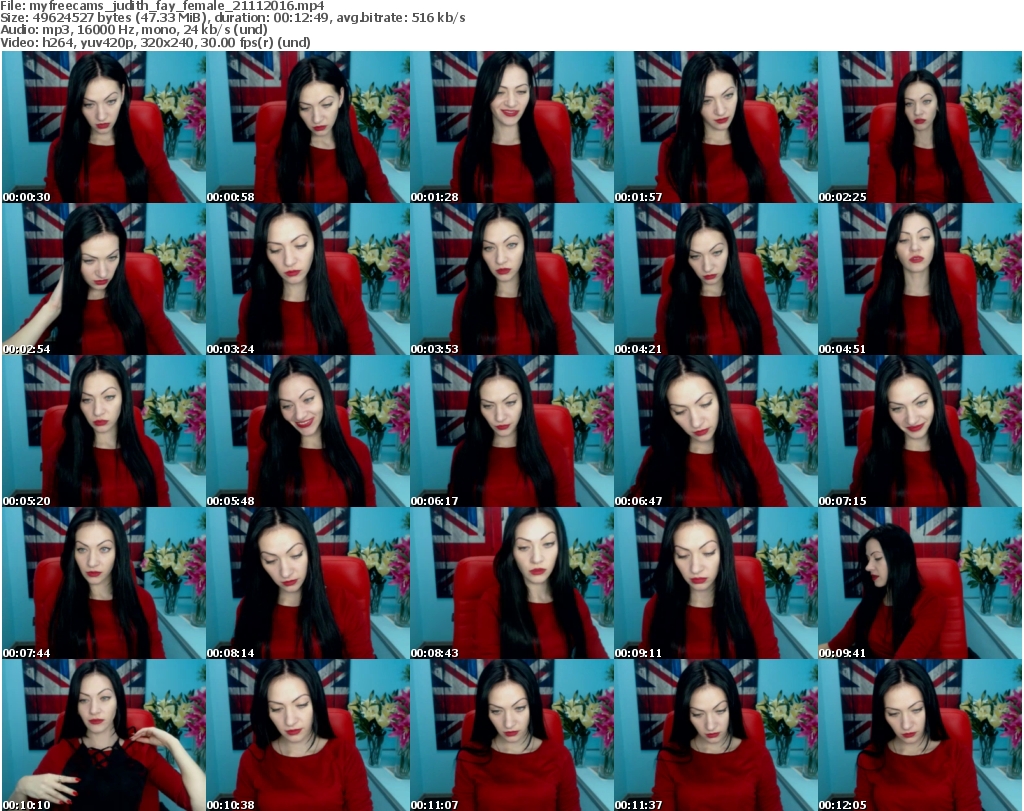1024x811 pixels.
Task: Pick the preview frame timestamped 00:06:17
Action: 511,432
